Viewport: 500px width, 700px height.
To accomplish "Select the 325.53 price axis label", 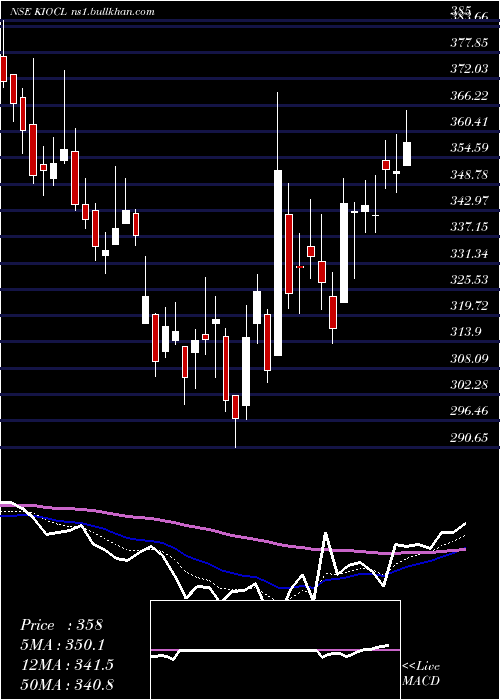I will 469,279.
